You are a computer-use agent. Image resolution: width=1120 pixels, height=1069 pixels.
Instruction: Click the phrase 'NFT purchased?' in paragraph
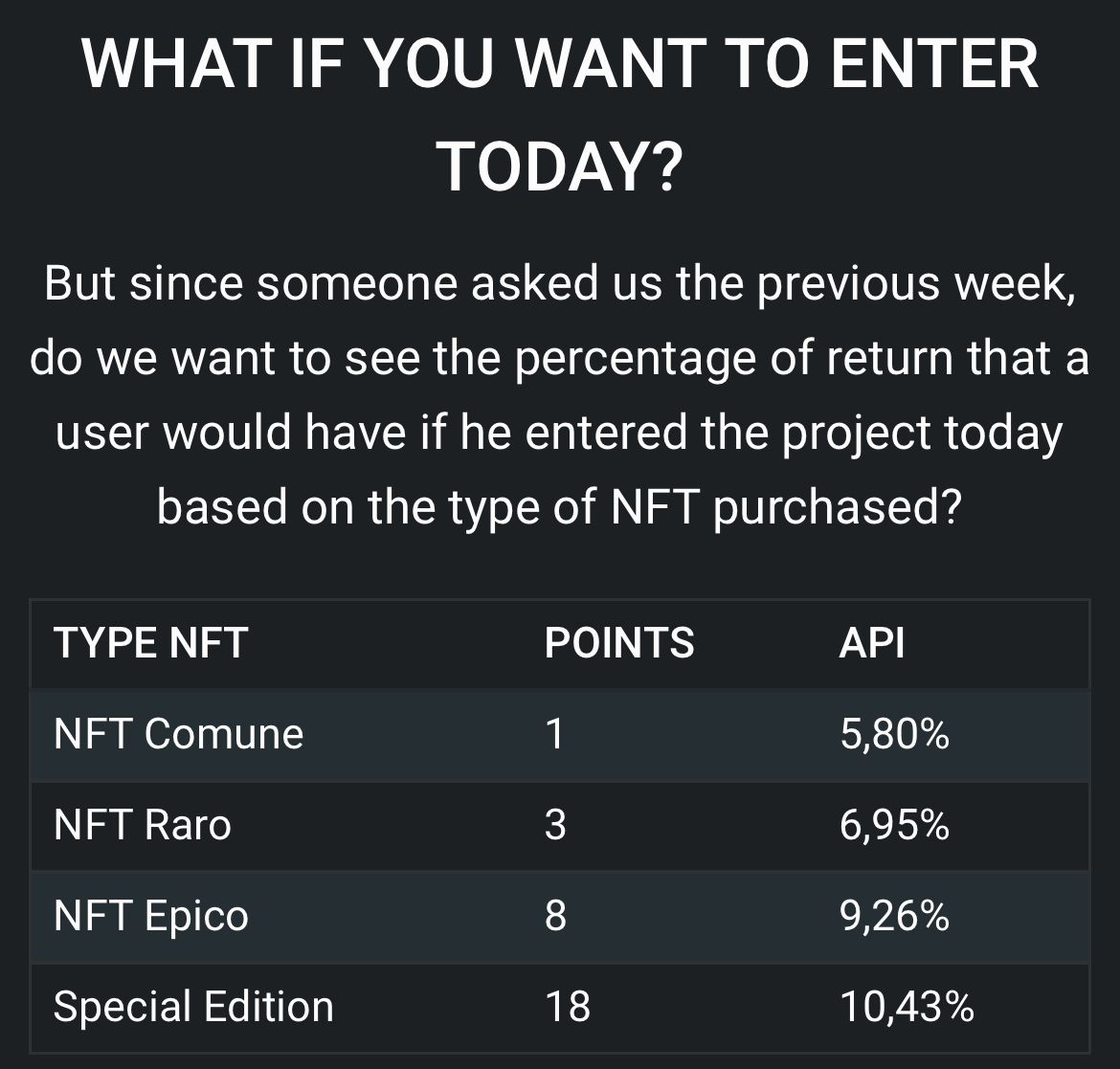click(x=787, y=507)
